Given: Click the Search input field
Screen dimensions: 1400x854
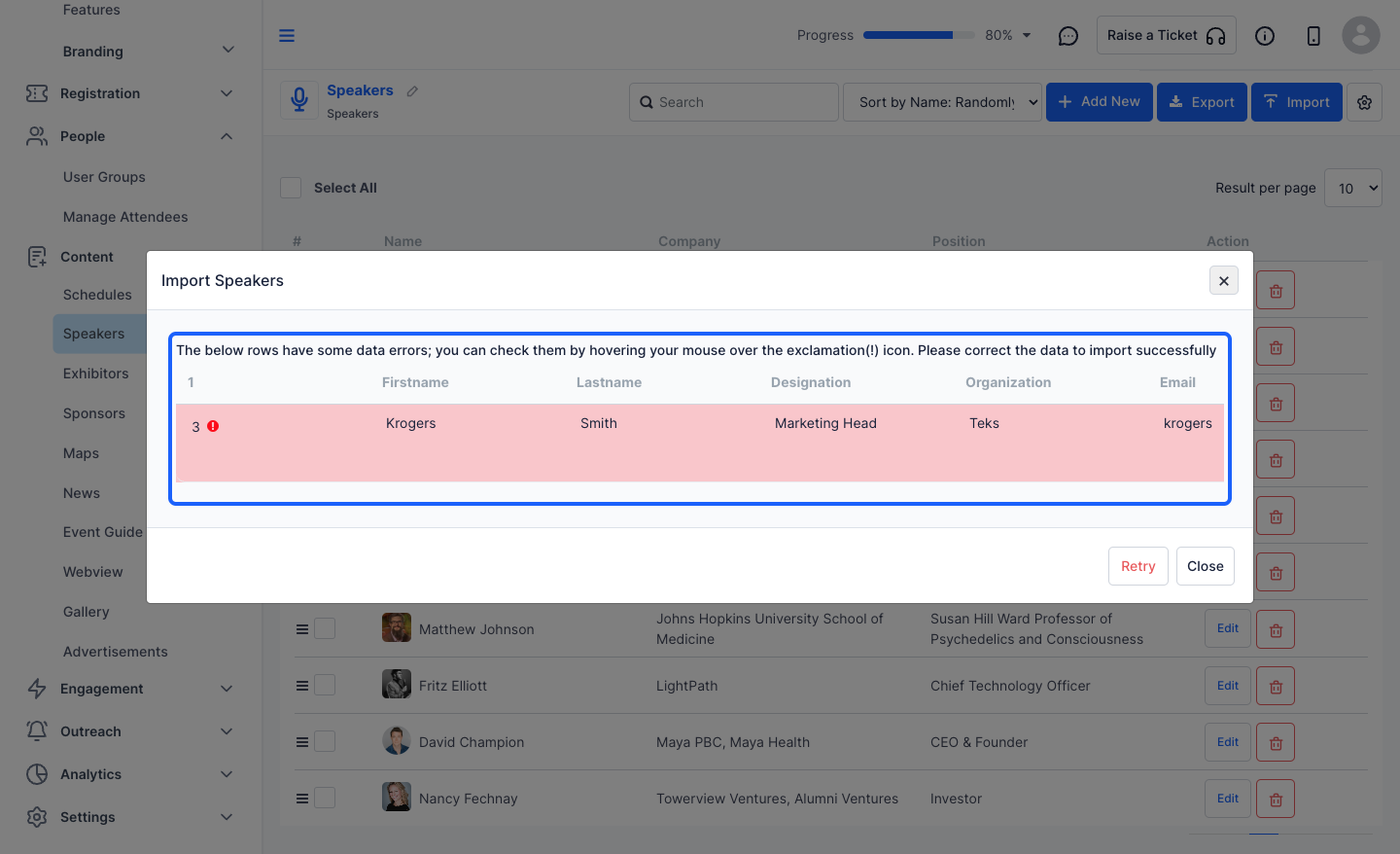Looking at the screenshot, I should point(734,102).
